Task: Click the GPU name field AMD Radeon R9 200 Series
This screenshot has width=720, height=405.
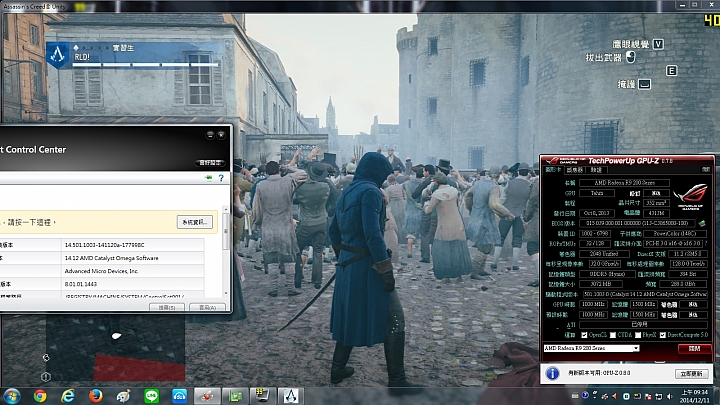Action: [624, 183]
